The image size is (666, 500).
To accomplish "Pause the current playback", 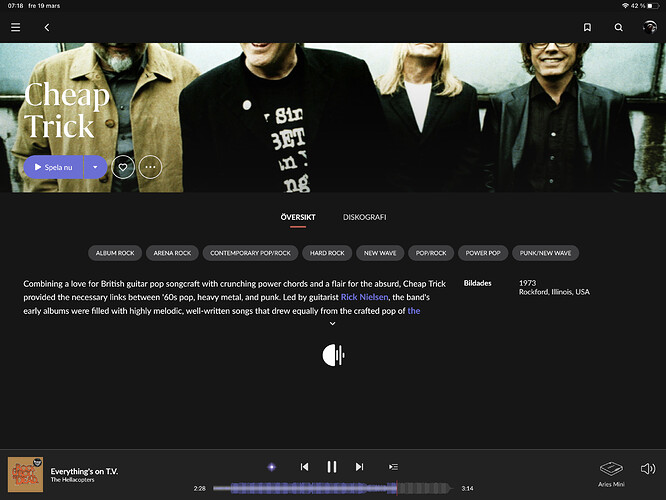I will pyautogui.click(x=332, y=467).
